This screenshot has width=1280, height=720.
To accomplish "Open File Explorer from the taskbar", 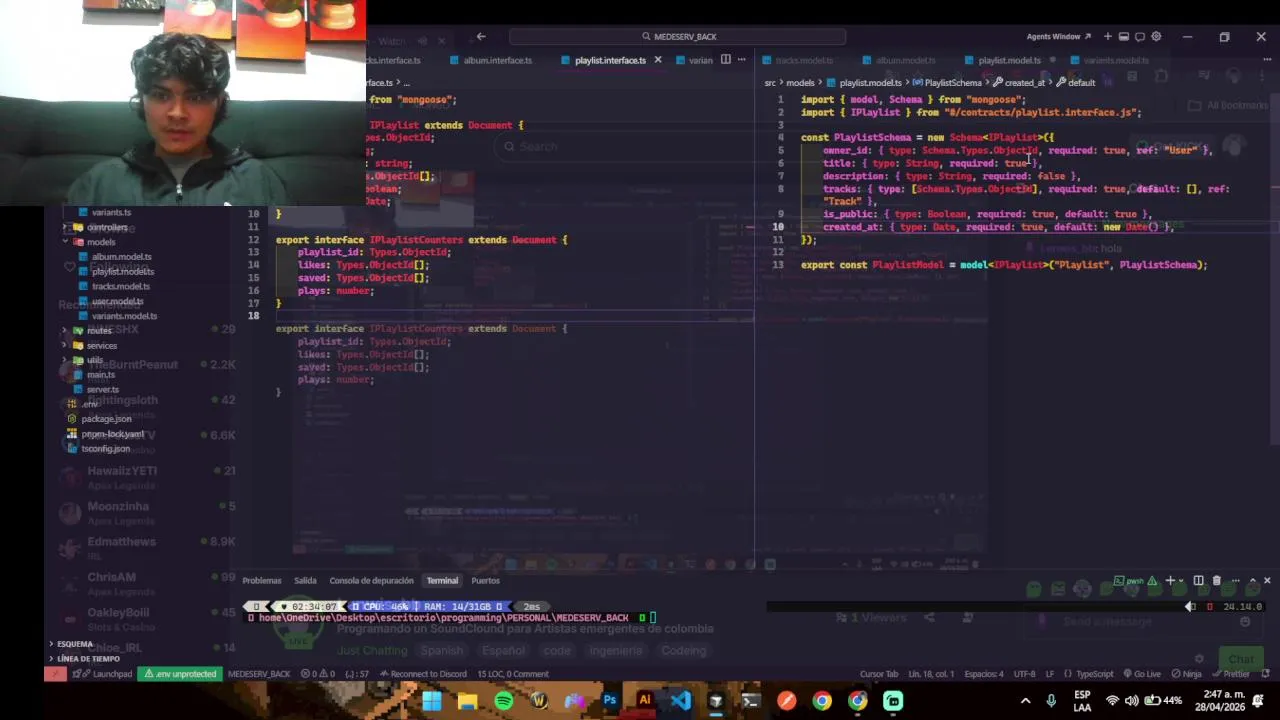I will click(x=467, y=701).
